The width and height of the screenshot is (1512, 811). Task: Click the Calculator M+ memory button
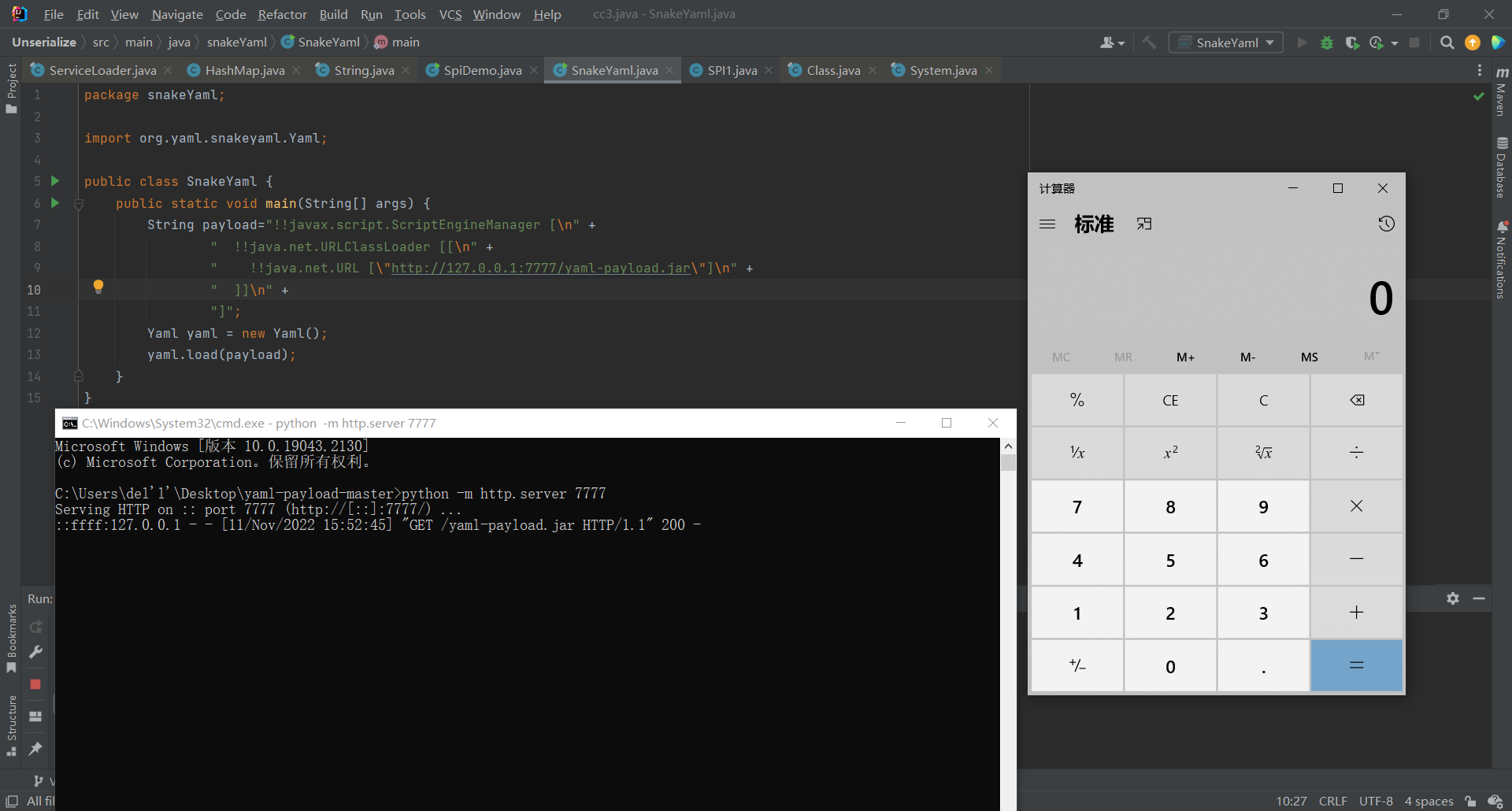click(1185, 357)
